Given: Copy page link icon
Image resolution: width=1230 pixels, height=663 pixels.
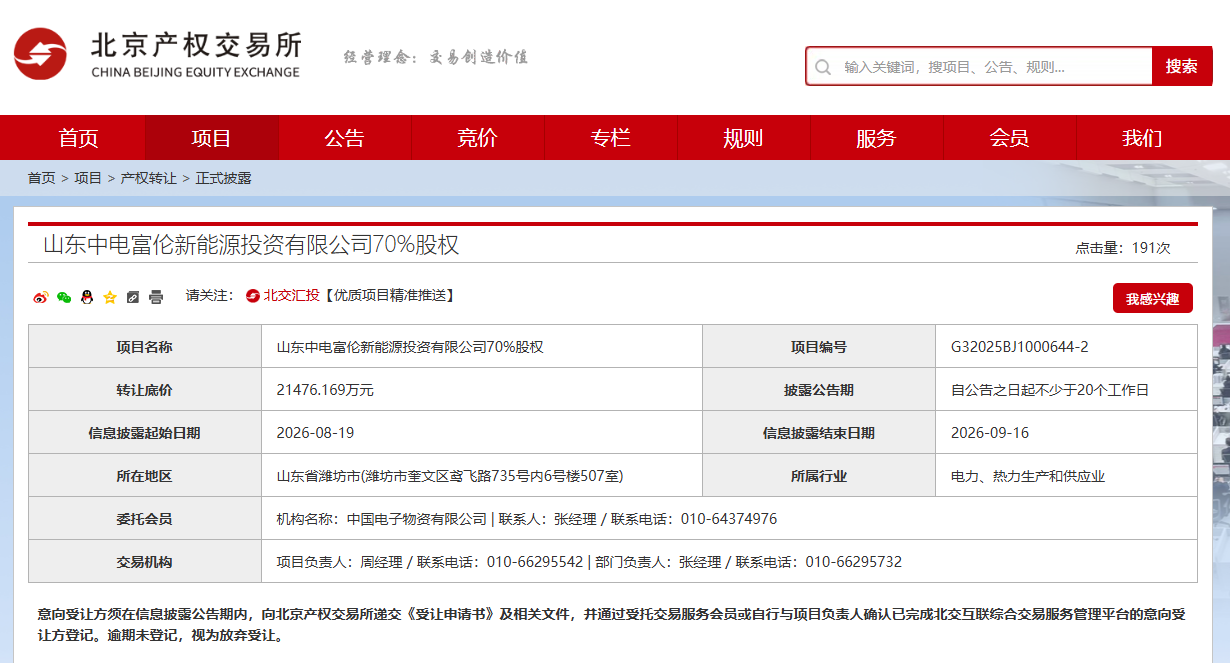Looking at the screenshot, I should pos(133,297).
